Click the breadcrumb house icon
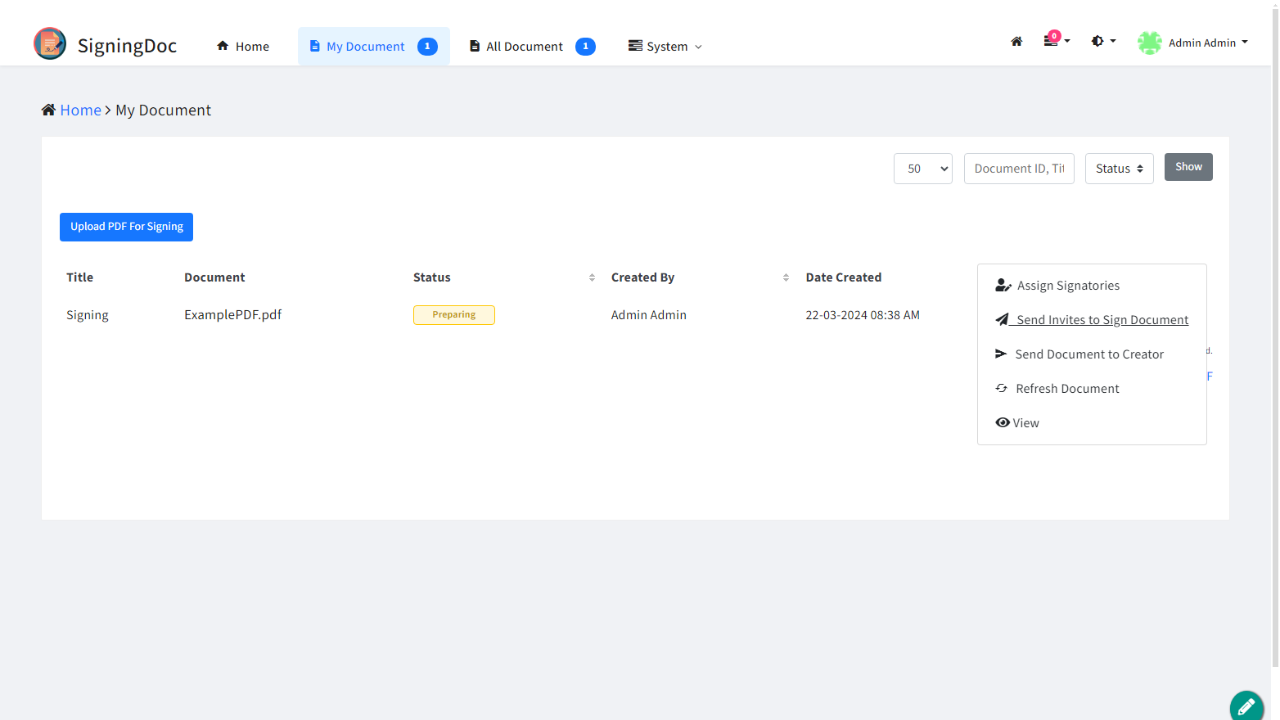The image size is (1280, 720). click(48, 110)
